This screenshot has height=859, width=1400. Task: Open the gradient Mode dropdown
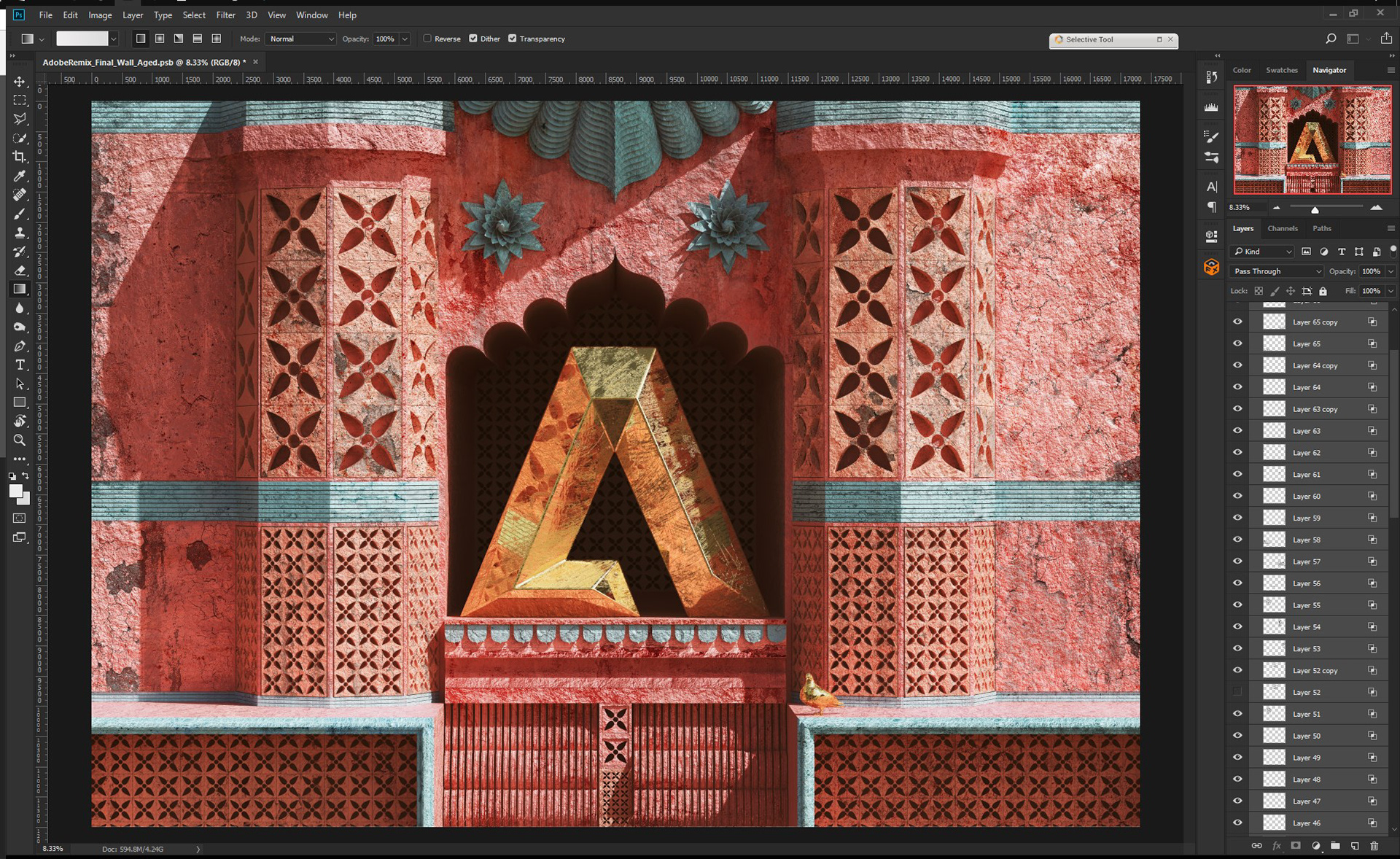click(x=301, y=39)
